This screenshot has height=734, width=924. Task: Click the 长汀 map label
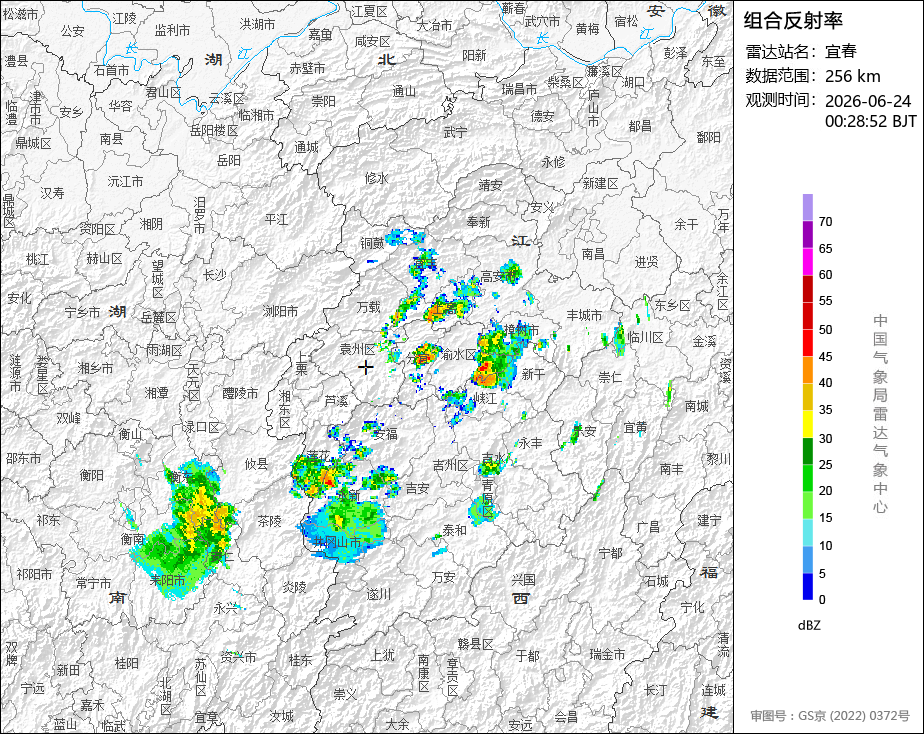tap(655, 690)
